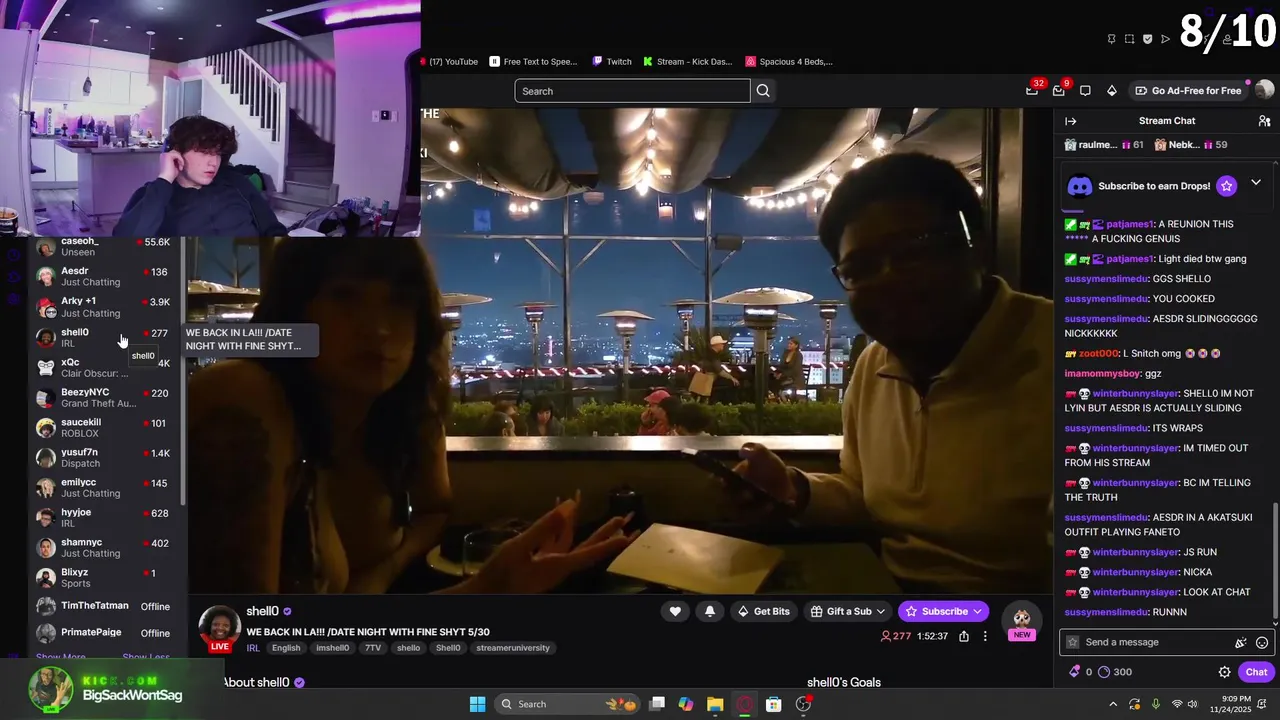The image size is (1280, 720).
Task: Click the Twitch search input field
Action: [632, 91]
